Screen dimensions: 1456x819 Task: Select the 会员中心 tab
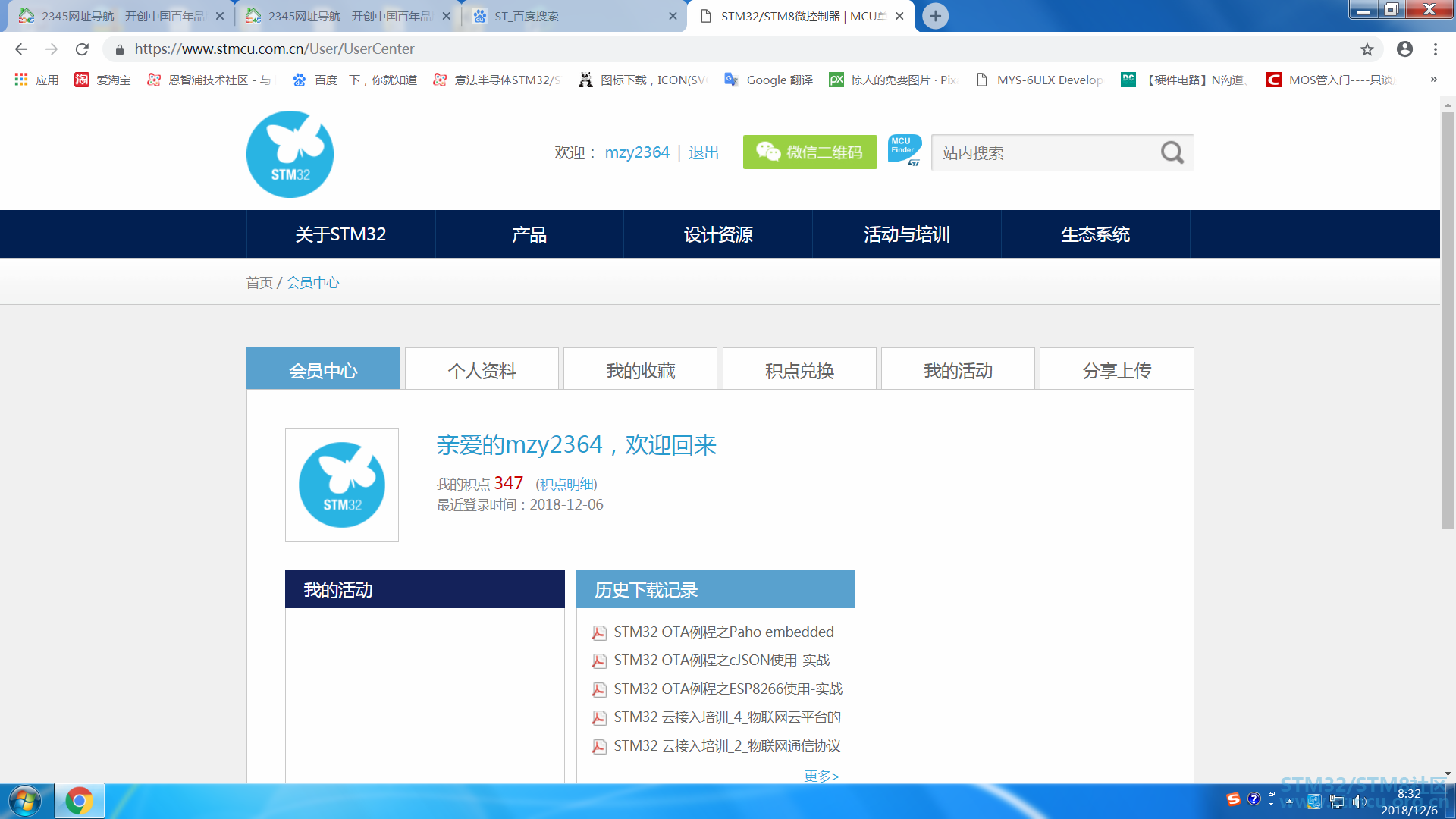coord(323,369)
